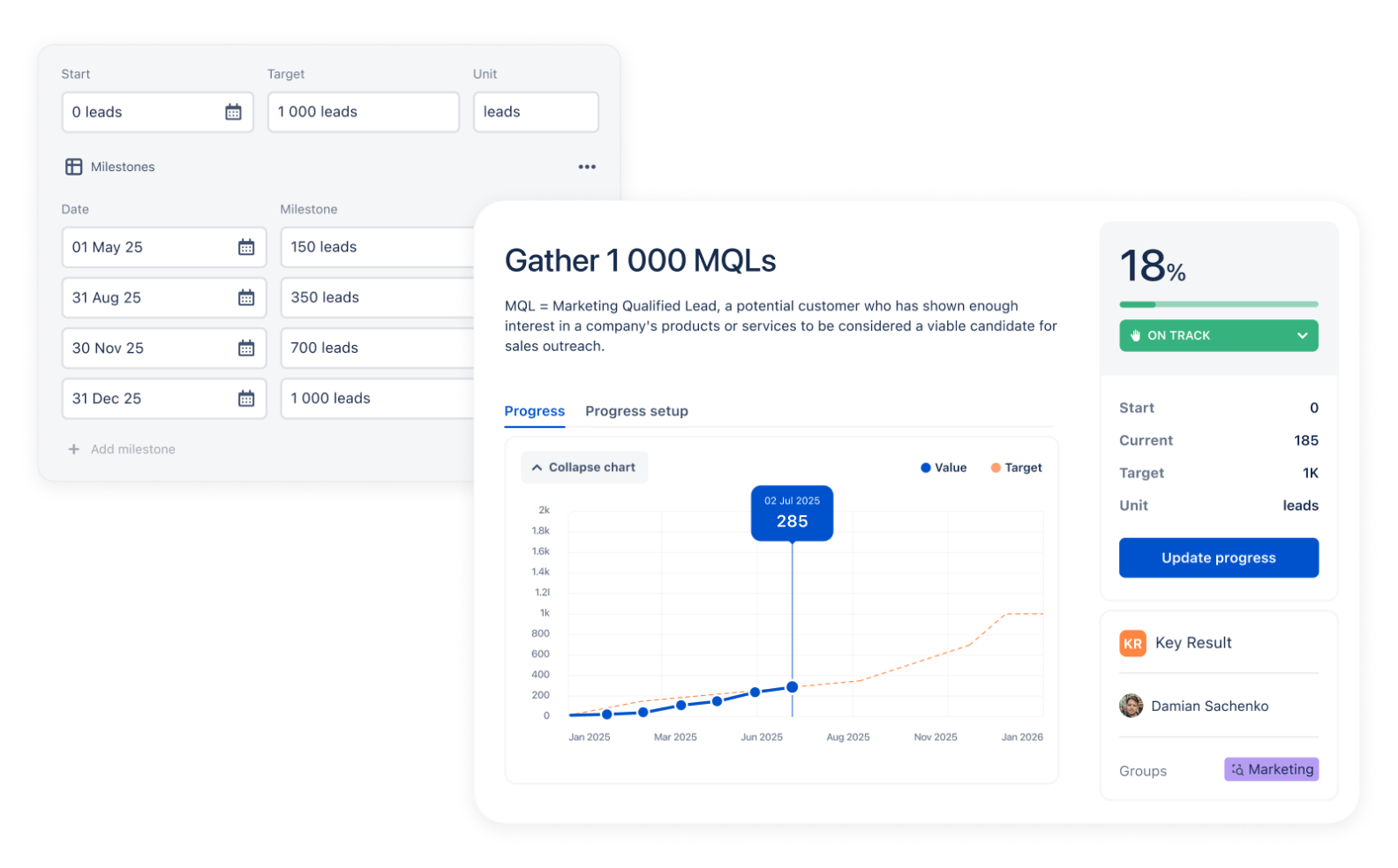
Task: Toggle the Value legend series
Action: 943,468
